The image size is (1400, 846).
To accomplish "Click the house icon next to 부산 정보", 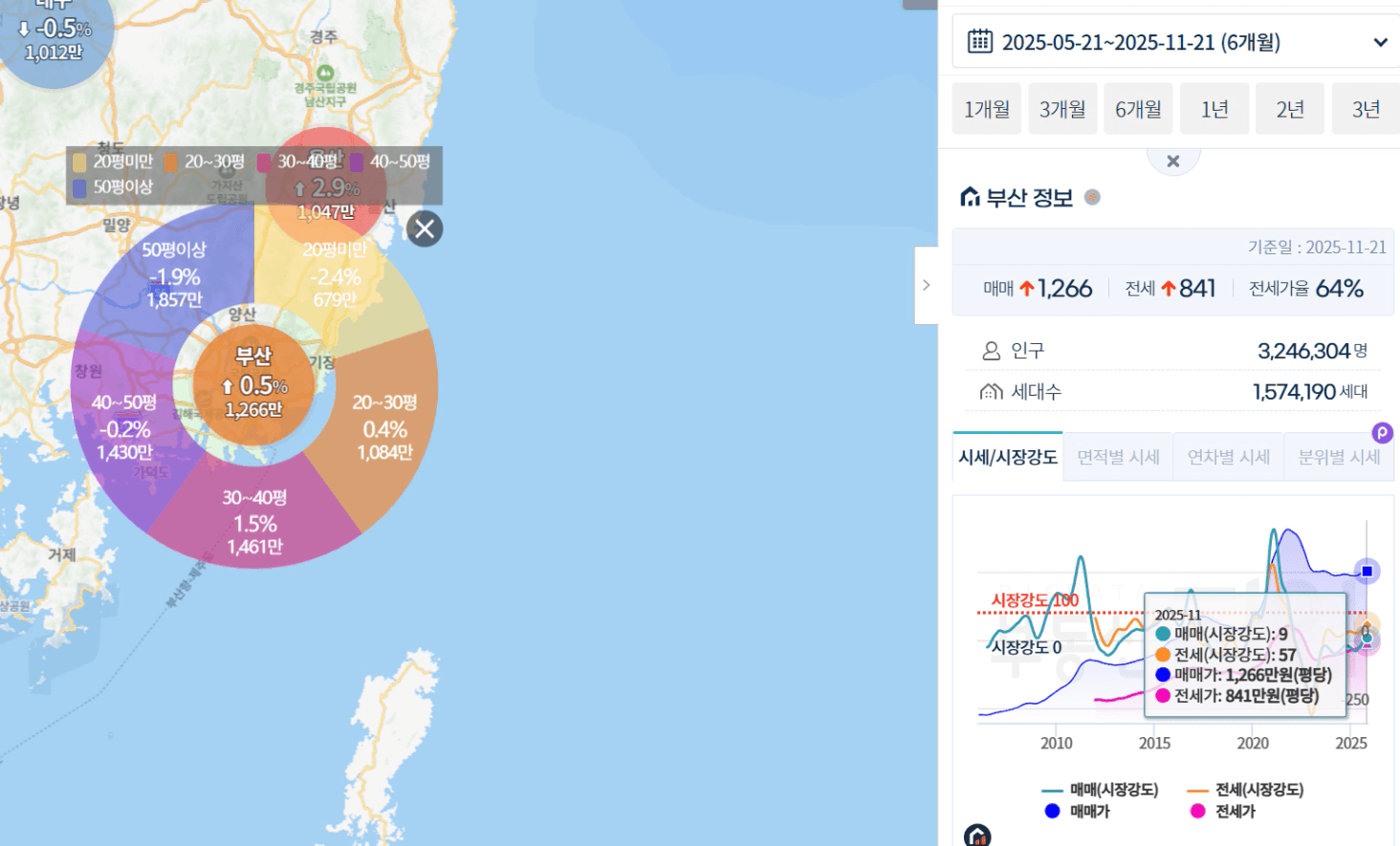I will point(970,197).
